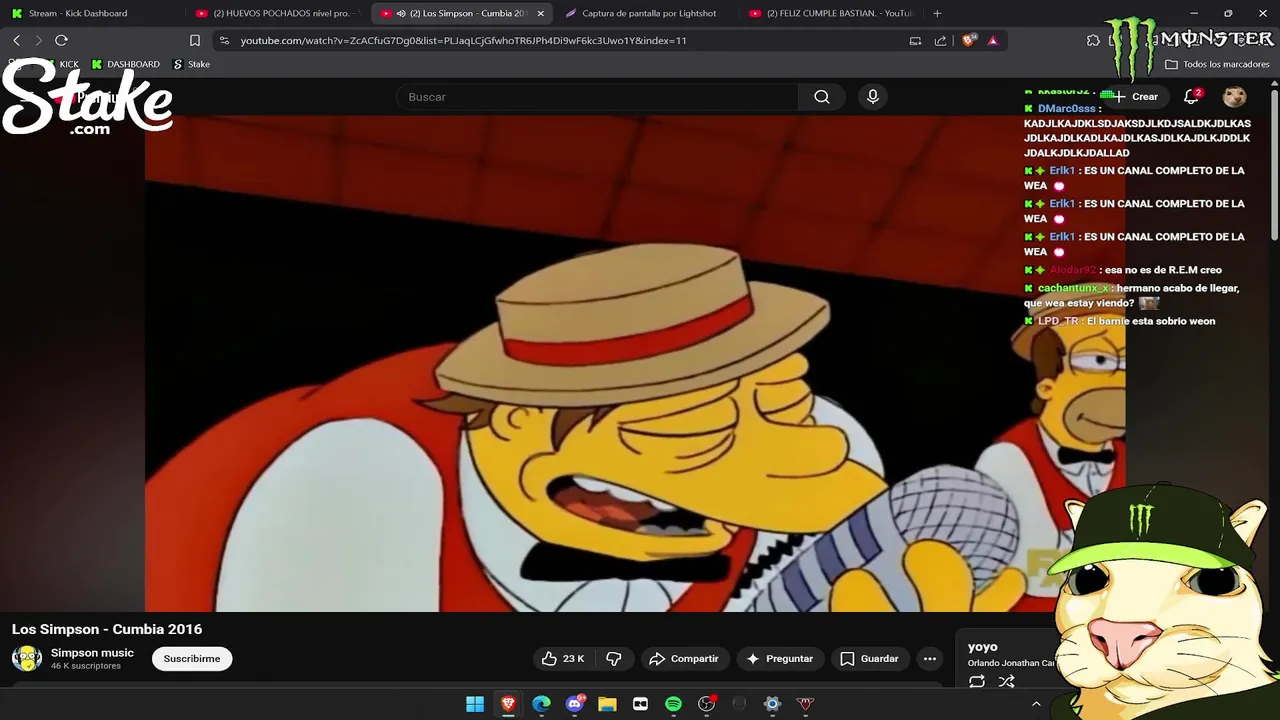1280x720 pixels.
Task: Close the Los Simpson - Cumbia tab
Action: click(x=541, y=13)
